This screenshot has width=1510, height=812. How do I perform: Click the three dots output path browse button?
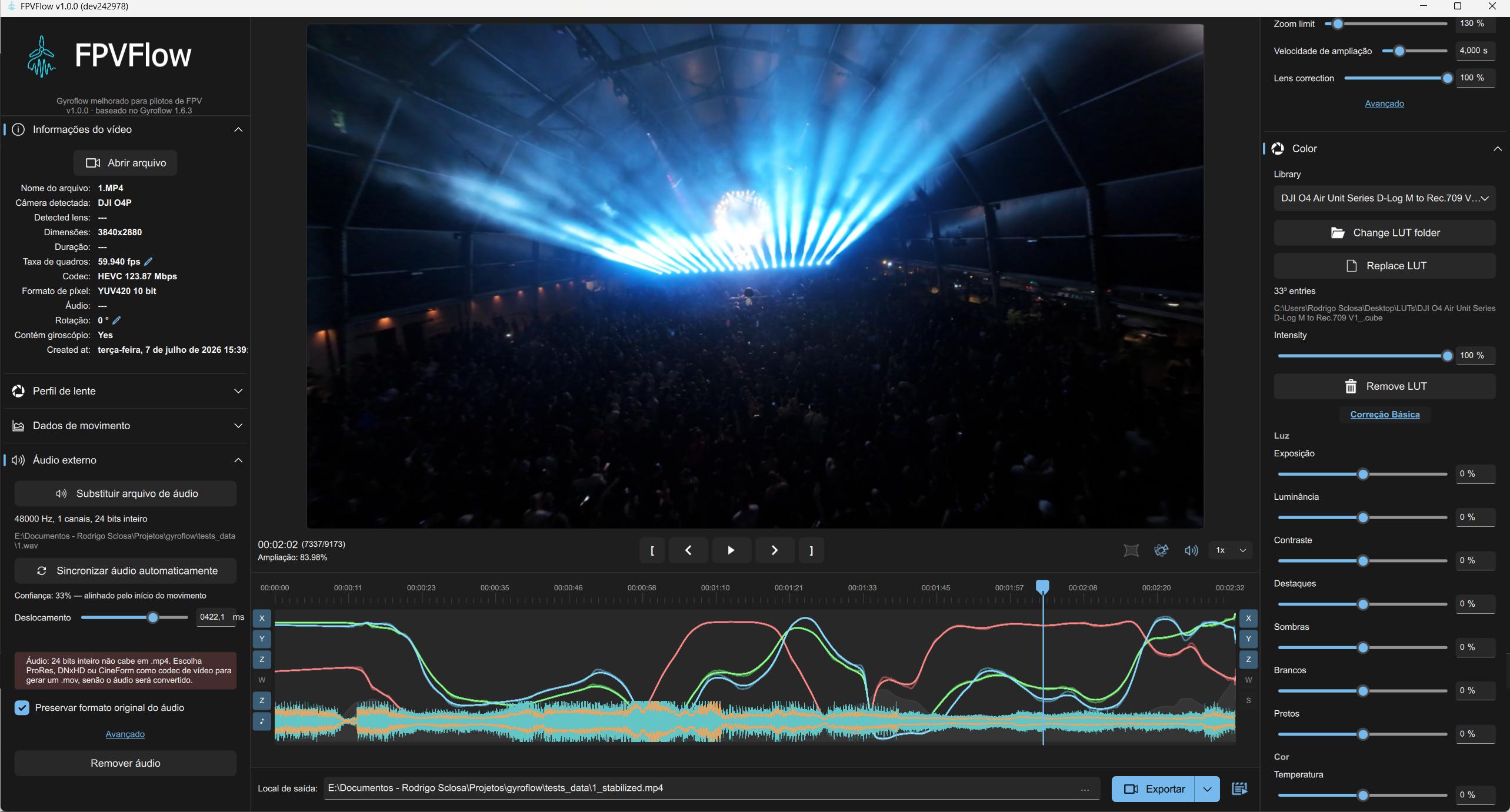[1085, 788]
